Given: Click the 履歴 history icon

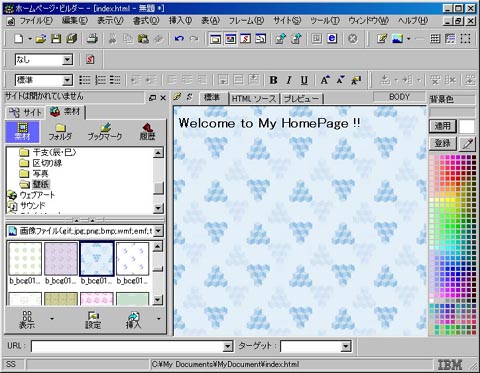Looking at the screenshot, I should coord(147,131).
